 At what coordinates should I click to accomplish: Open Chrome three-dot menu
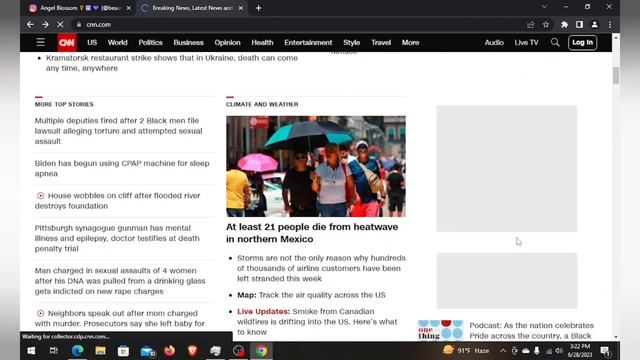[x=610, y=24]
